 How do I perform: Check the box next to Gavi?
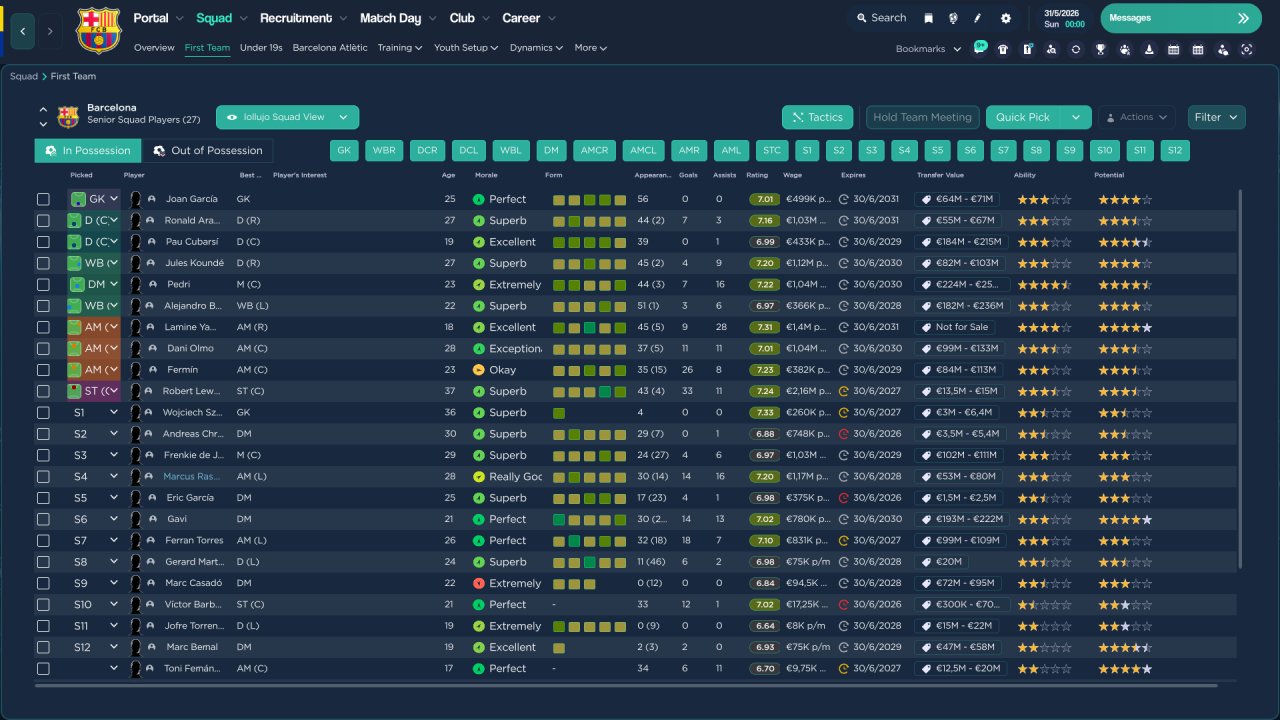(x=43, y=520)
